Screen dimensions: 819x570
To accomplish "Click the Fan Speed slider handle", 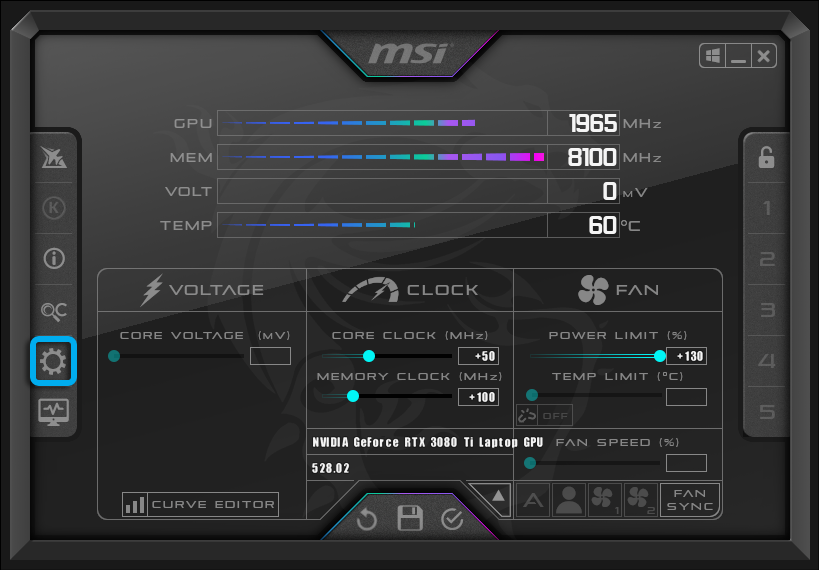I will point(530,463).
